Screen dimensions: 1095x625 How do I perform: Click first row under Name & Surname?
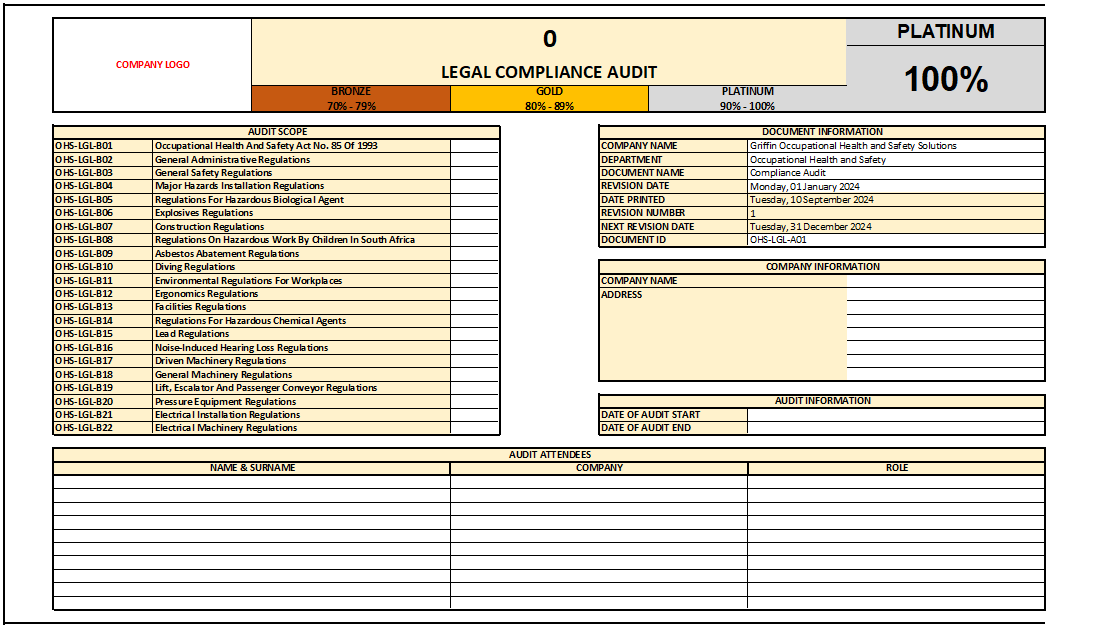(251, 482)
